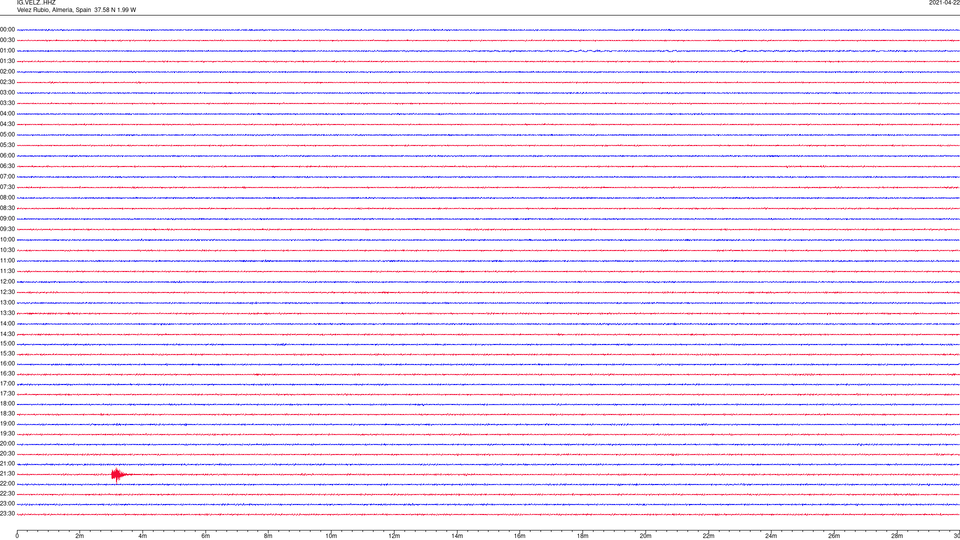960x540 pixels.
Task: Select the 09:00 time label
Action: pyautogui.click(x=7, y=219)
